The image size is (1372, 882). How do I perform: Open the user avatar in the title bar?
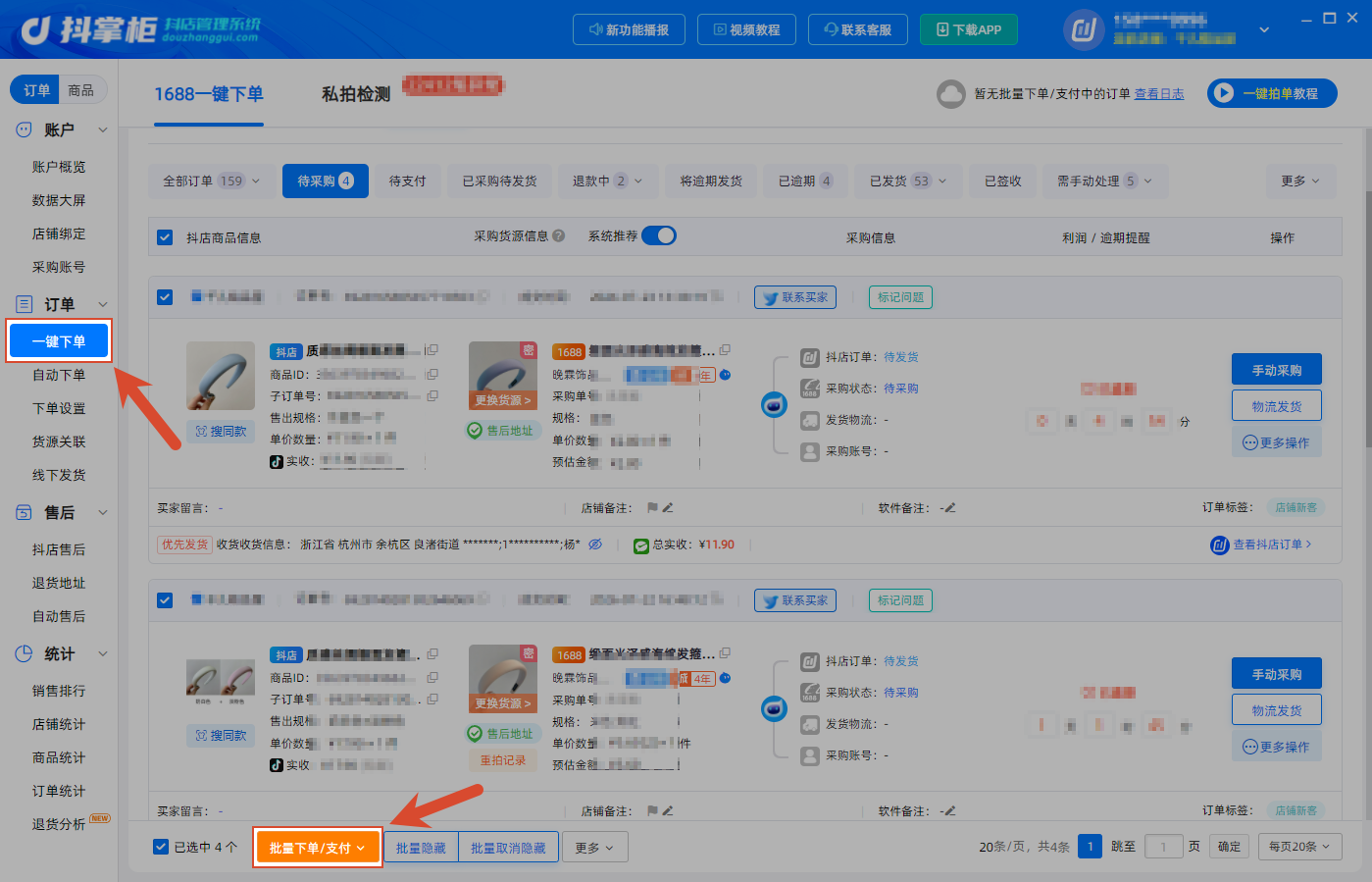(1084, 30)
